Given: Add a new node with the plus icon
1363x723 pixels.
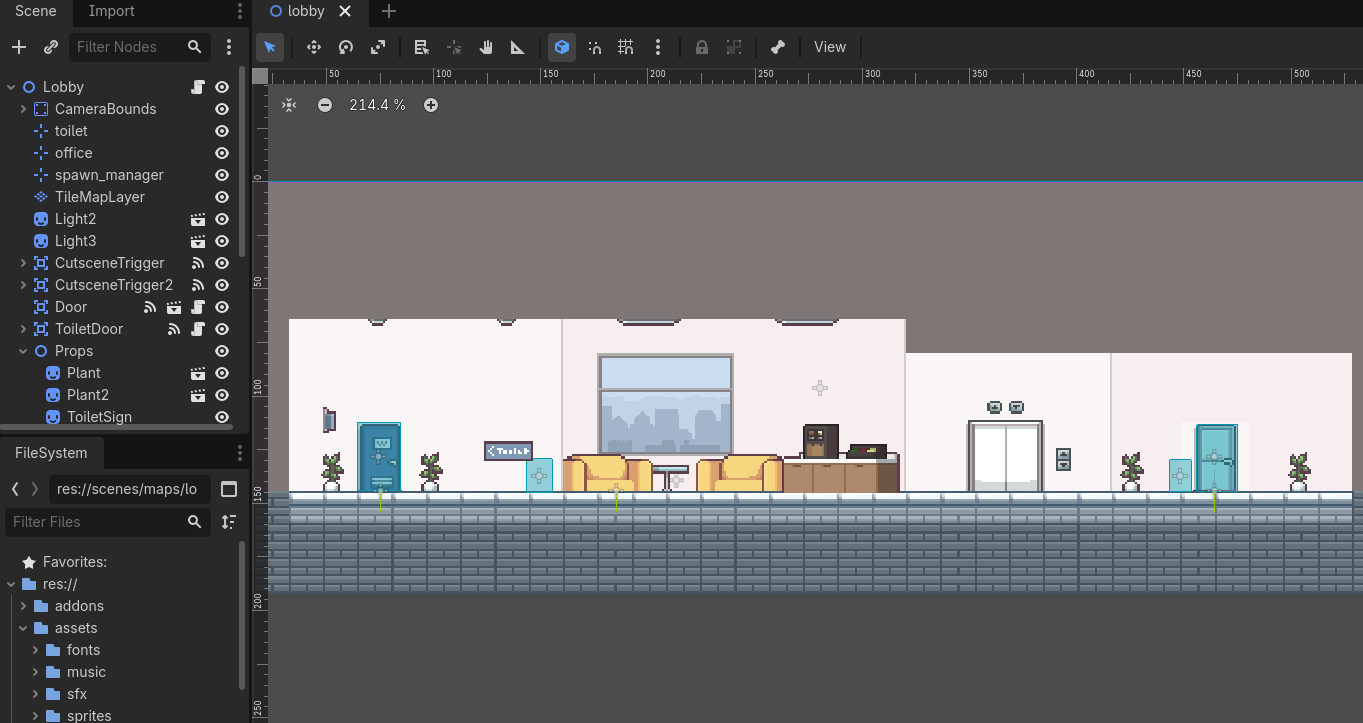Looking at the screenshot, I should tap(18, 47).
